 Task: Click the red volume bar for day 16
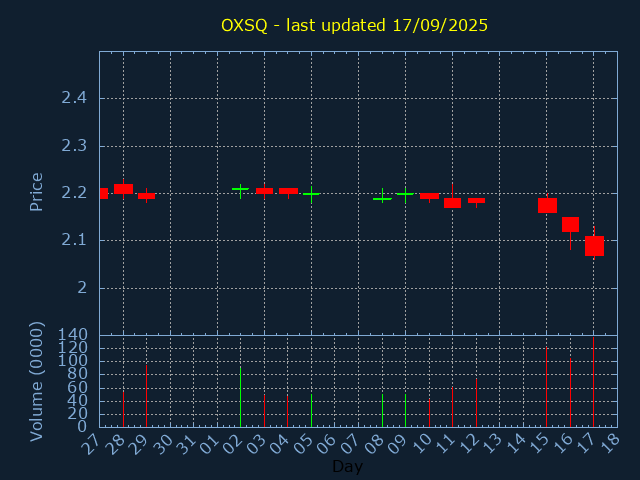click(570, 392)
